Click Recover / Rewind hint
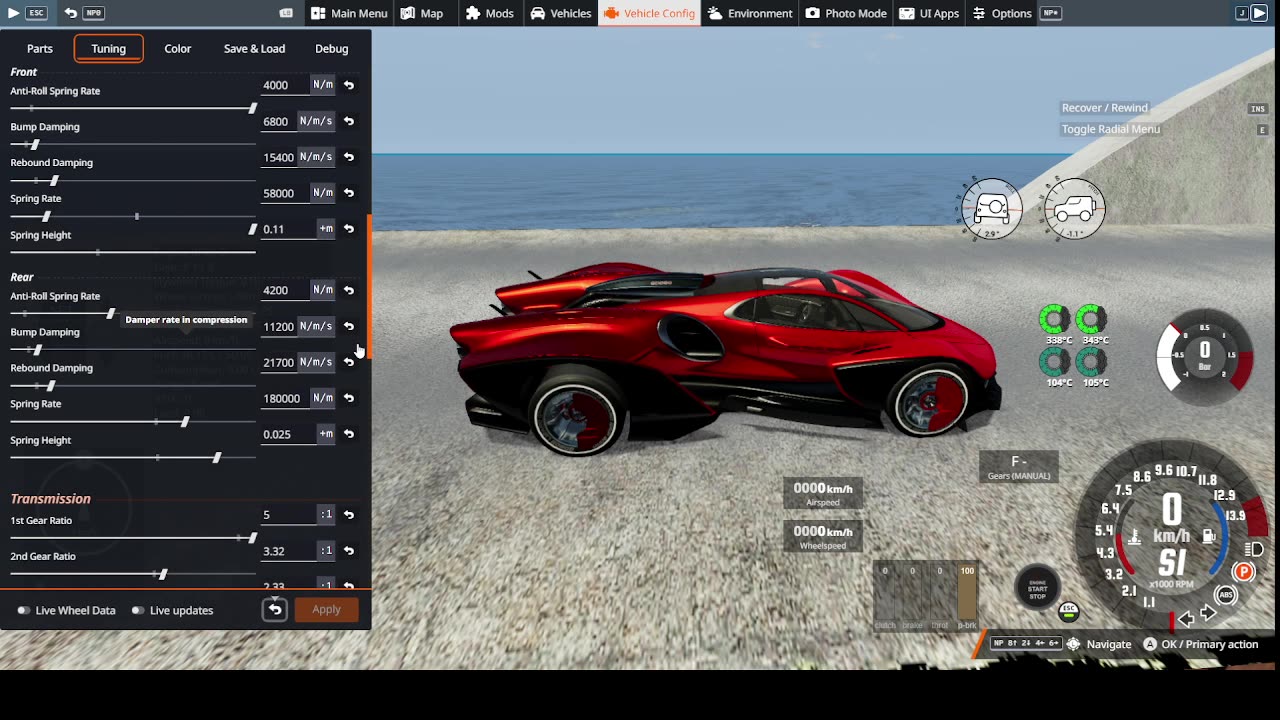1280x720 pixels. coord(1105,108)
